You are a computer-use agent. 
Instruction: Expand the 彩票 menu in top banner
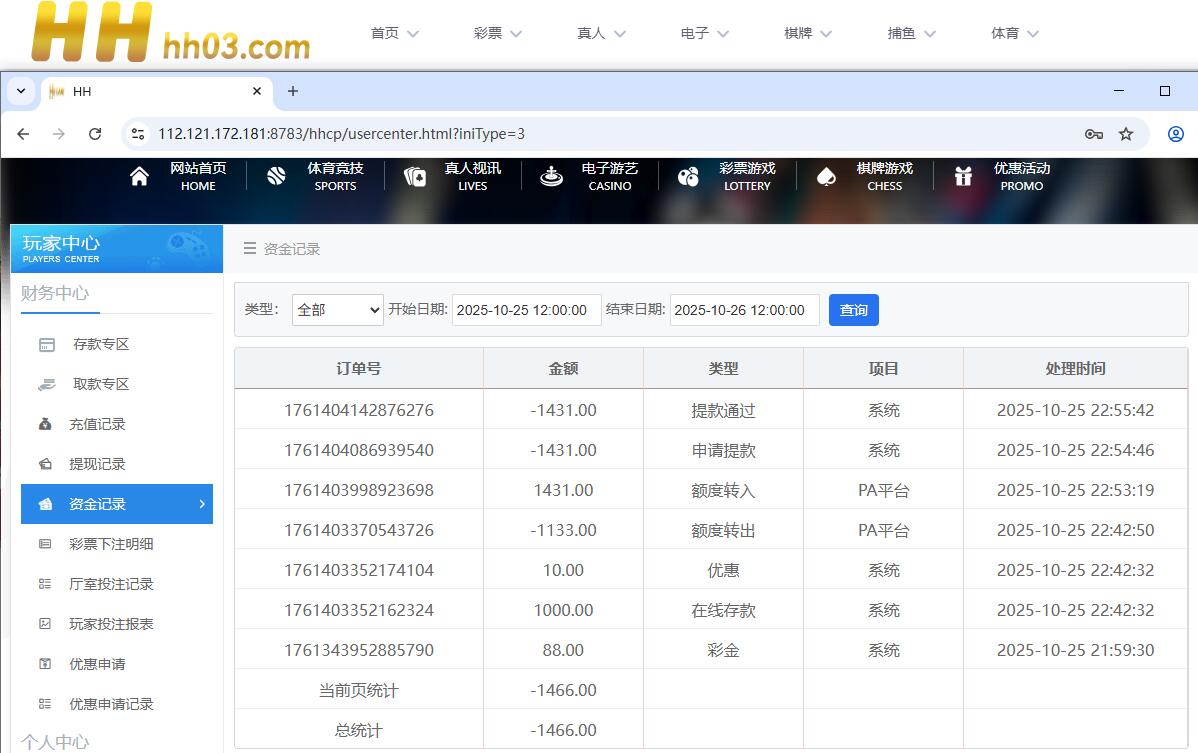click(498, 33)
